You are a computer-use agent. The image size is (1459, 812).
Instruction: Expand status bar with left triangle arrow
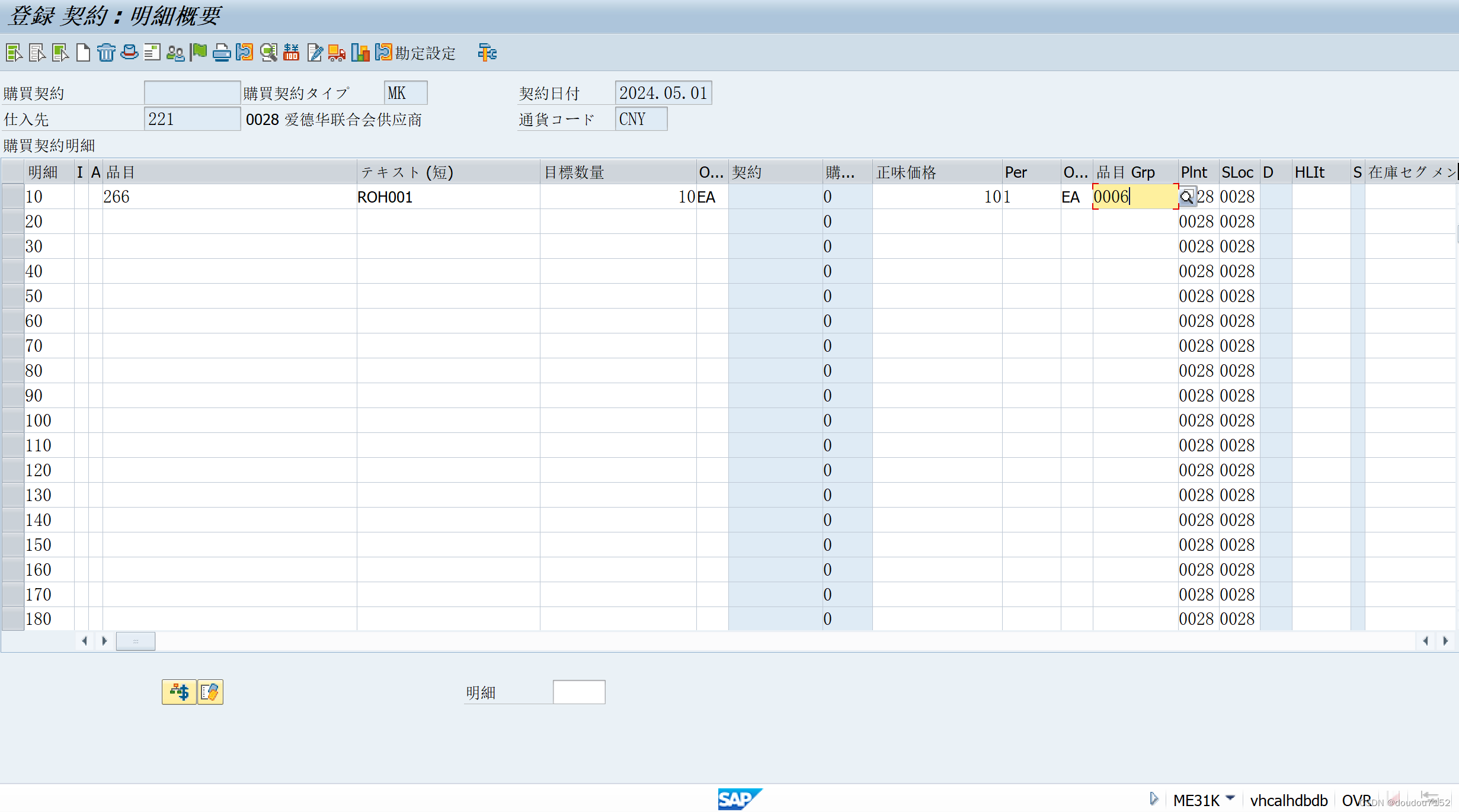point(1153,798)
